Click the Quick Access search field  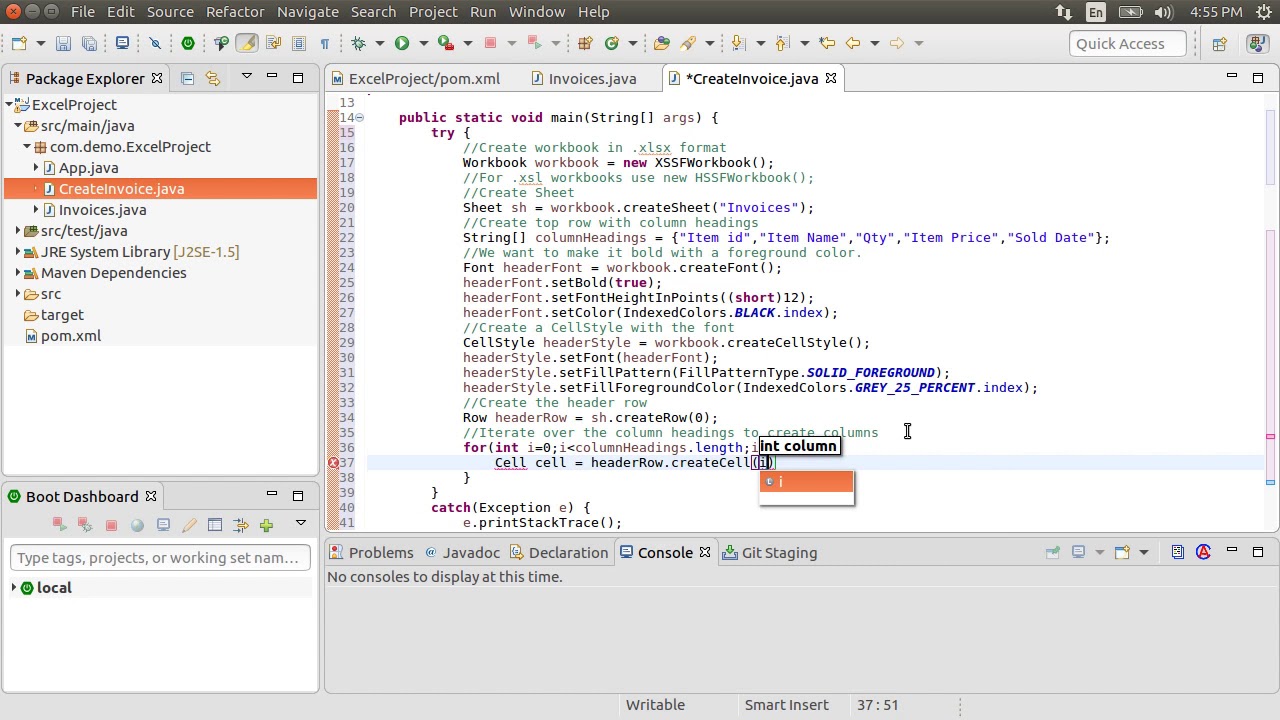[x=1127, y=43]
